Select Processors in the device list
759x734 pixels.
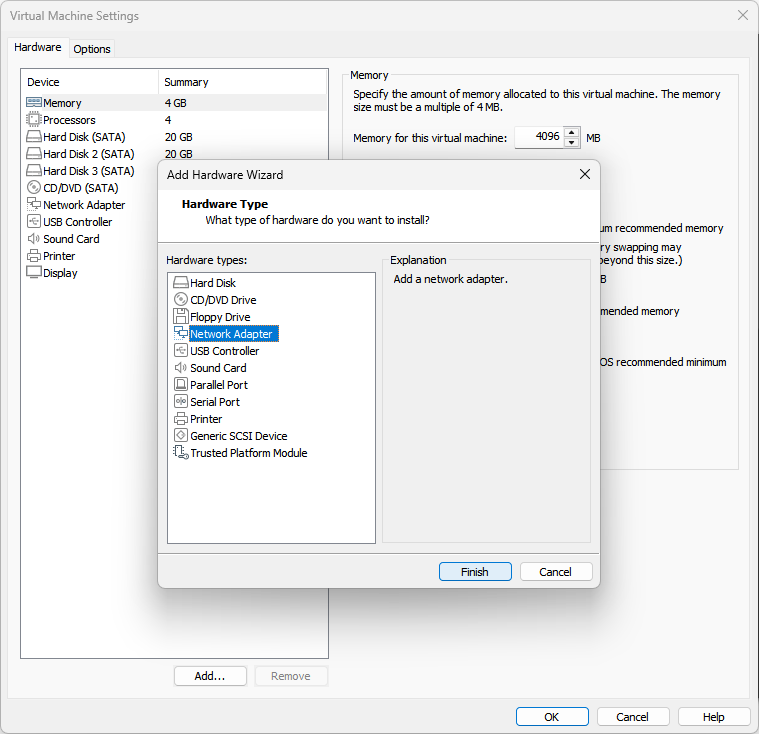coord(69,120)
